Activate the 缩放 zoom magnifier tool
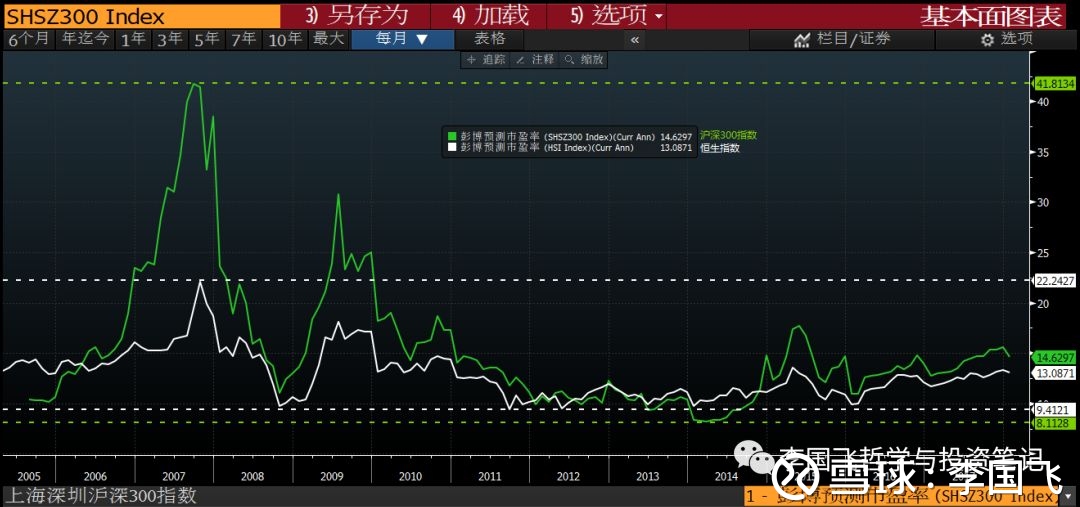This screenshot has height=507, width=1080. (584, 60)
